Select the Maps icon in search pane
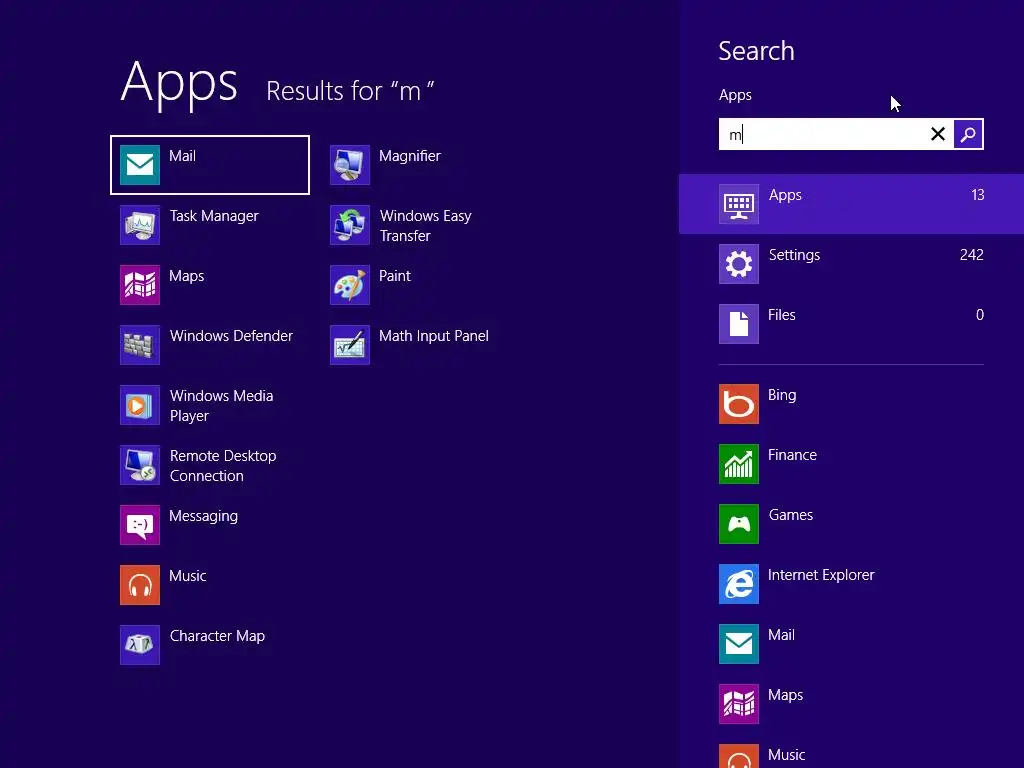The height and width of the screenshot is (768, 1024). point(739,704)
